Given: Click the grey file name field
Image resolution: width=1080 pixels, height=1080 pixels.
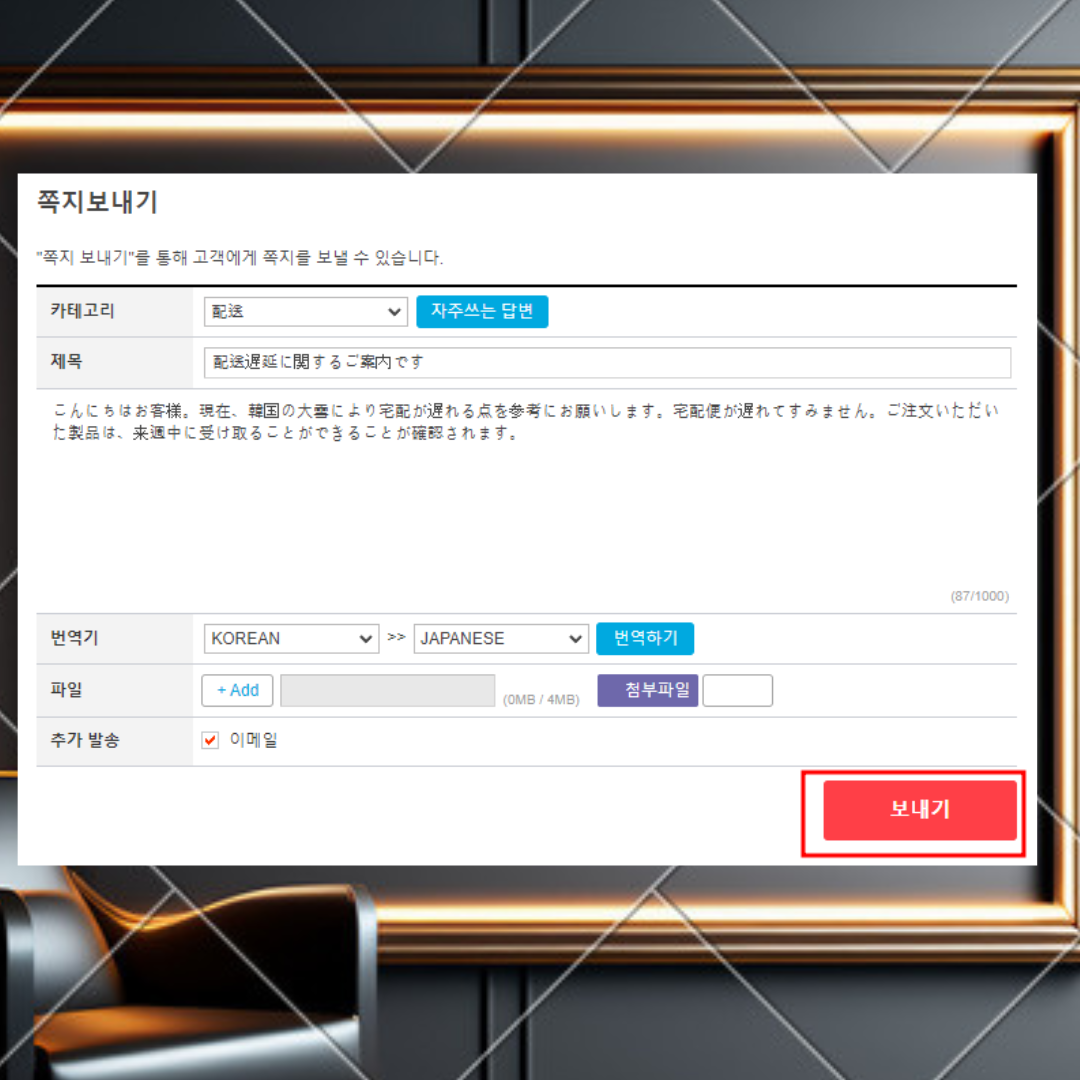Looking at the screenshot, I should point(387,690).
